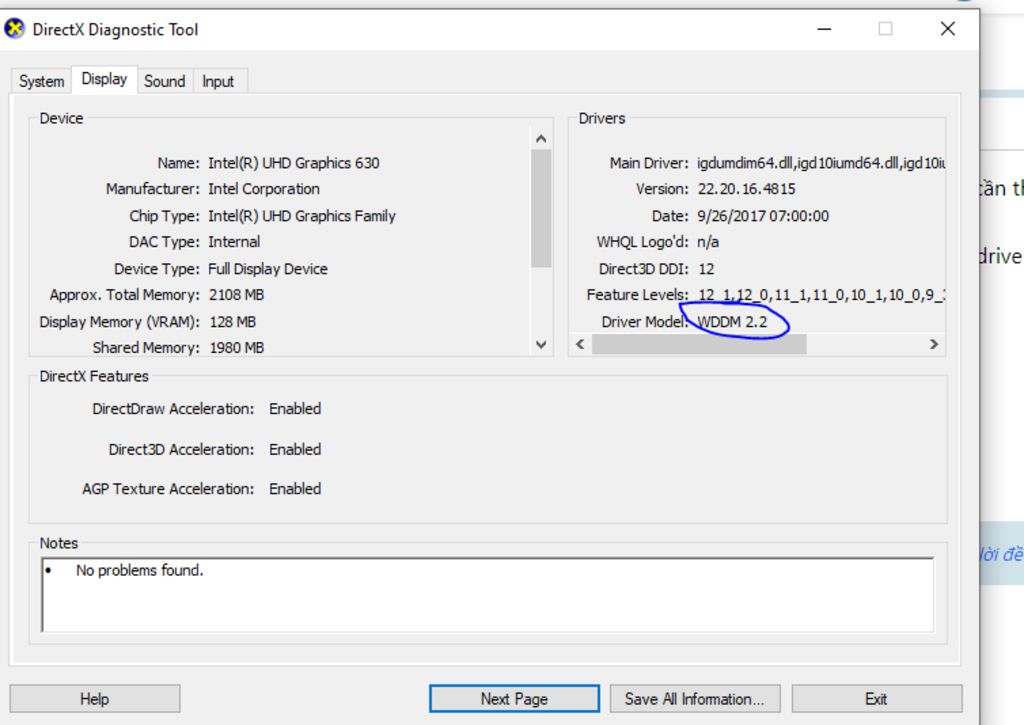The height and width of the screenshot is (725, 1024).
Task: Select the text Intel(R) UHD Graphics 630
Action: (294, 163)
